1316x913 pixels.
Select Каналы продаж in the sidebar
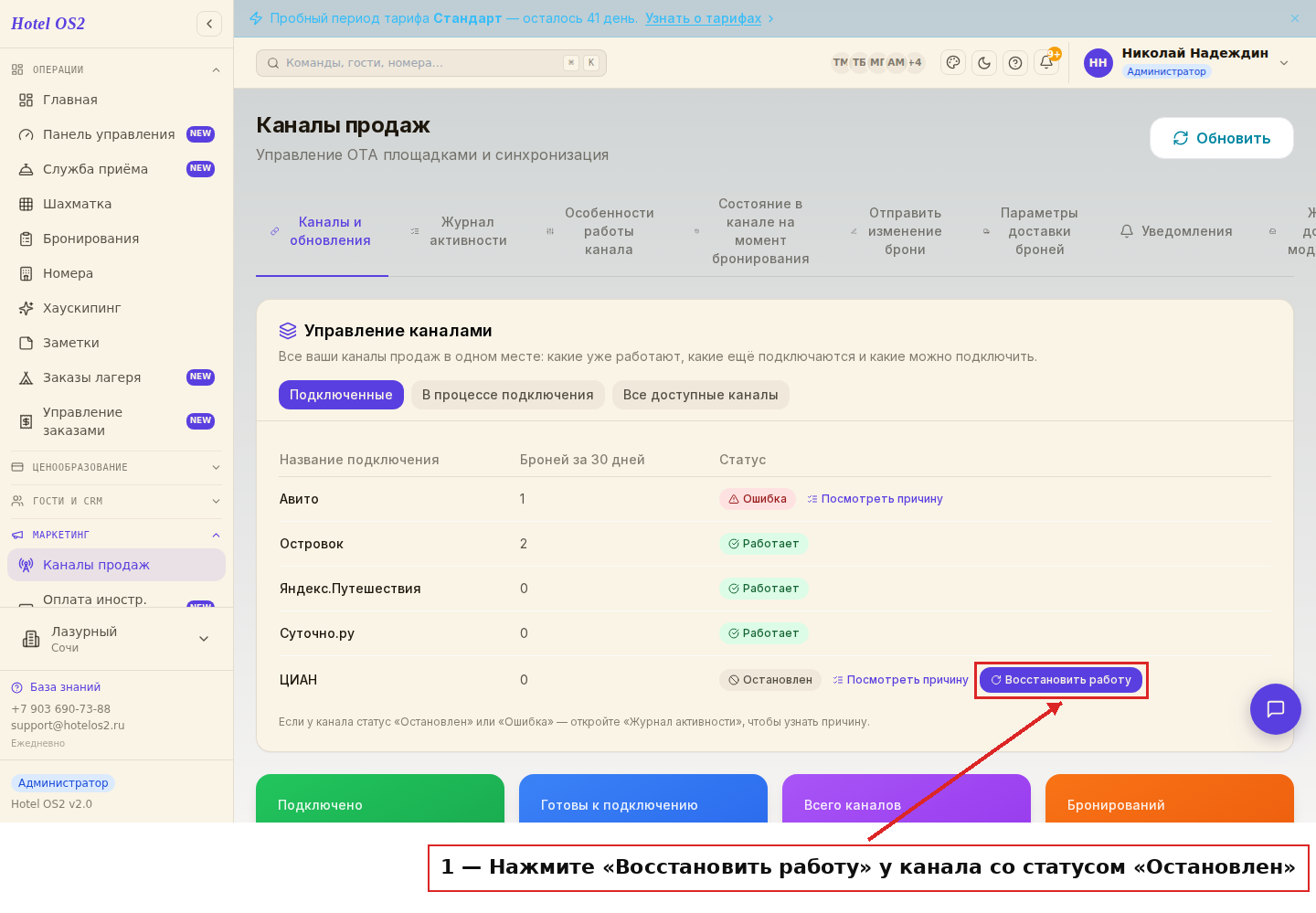click(x=116, y=565)
